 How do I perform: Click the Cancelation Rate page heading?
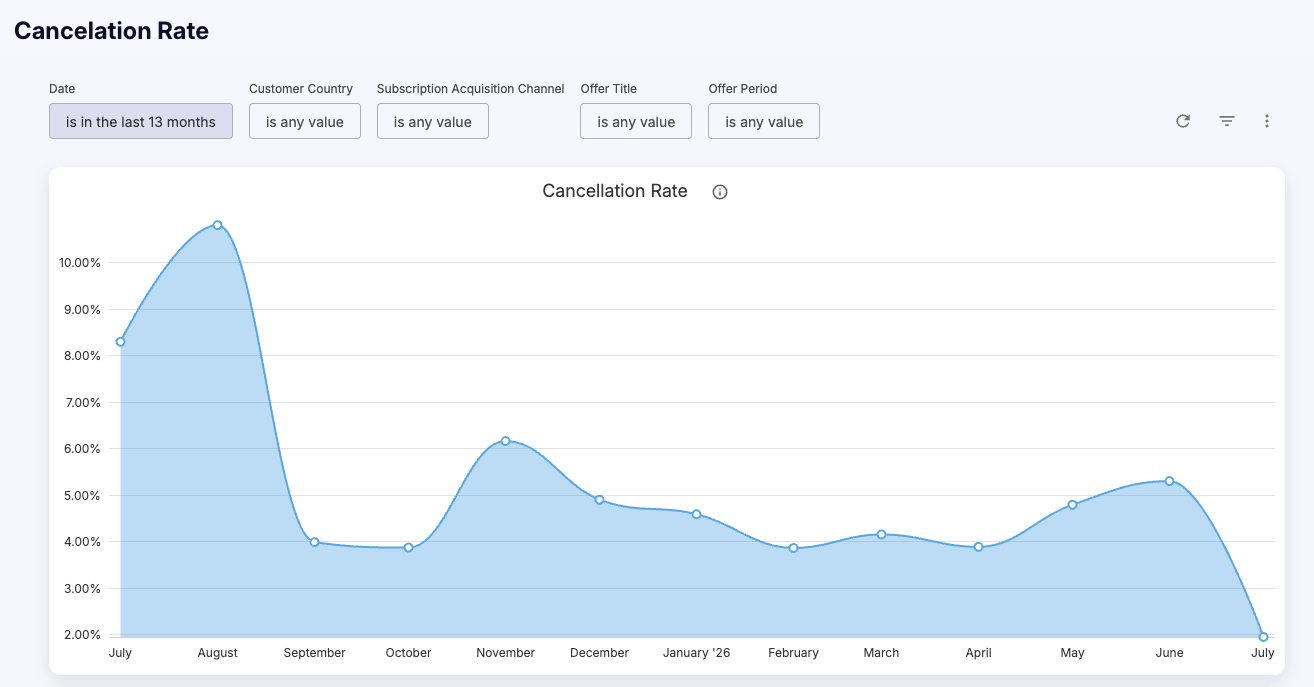(111, 31)
